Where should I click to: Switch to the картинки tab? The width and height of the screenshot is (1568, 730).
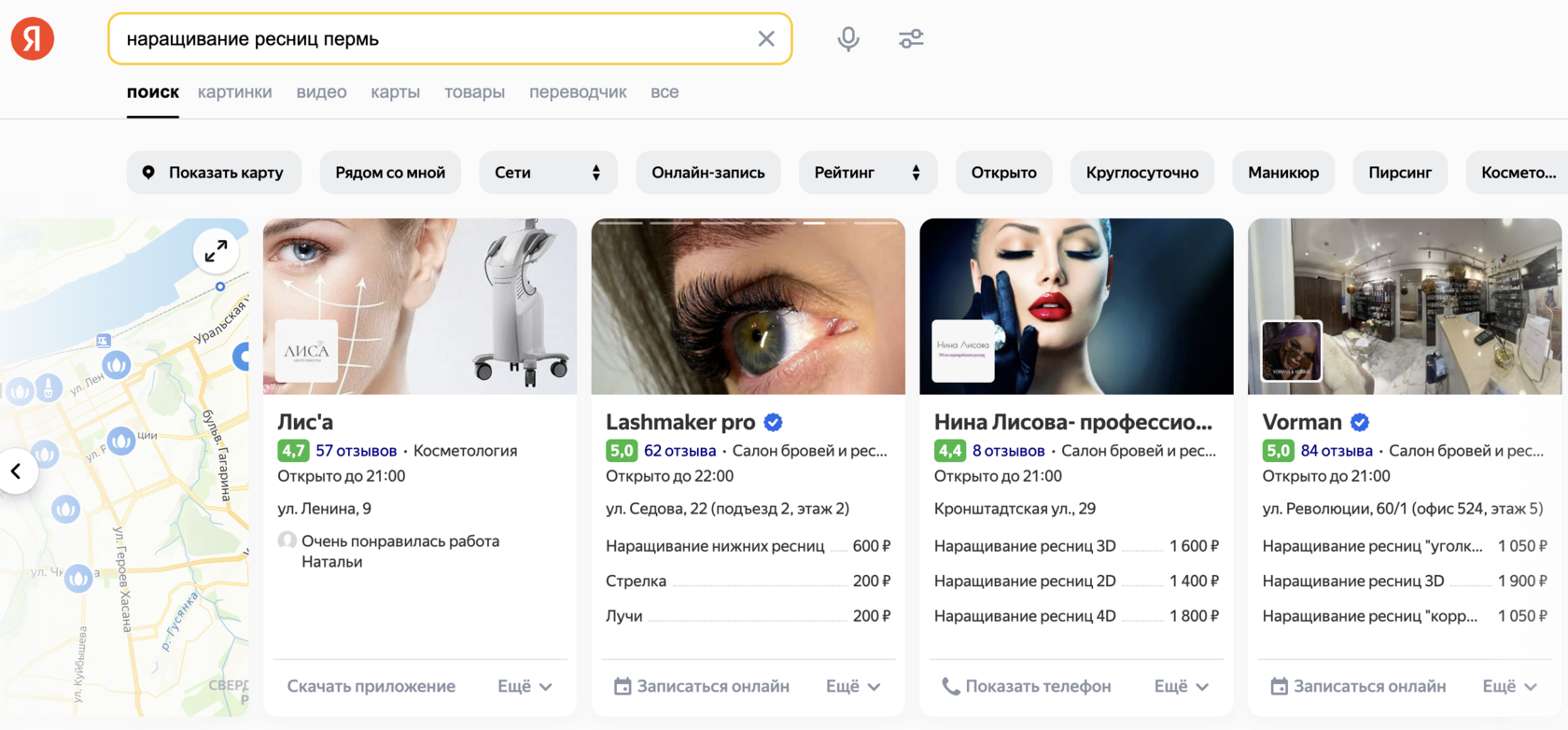tap(234, 92)
